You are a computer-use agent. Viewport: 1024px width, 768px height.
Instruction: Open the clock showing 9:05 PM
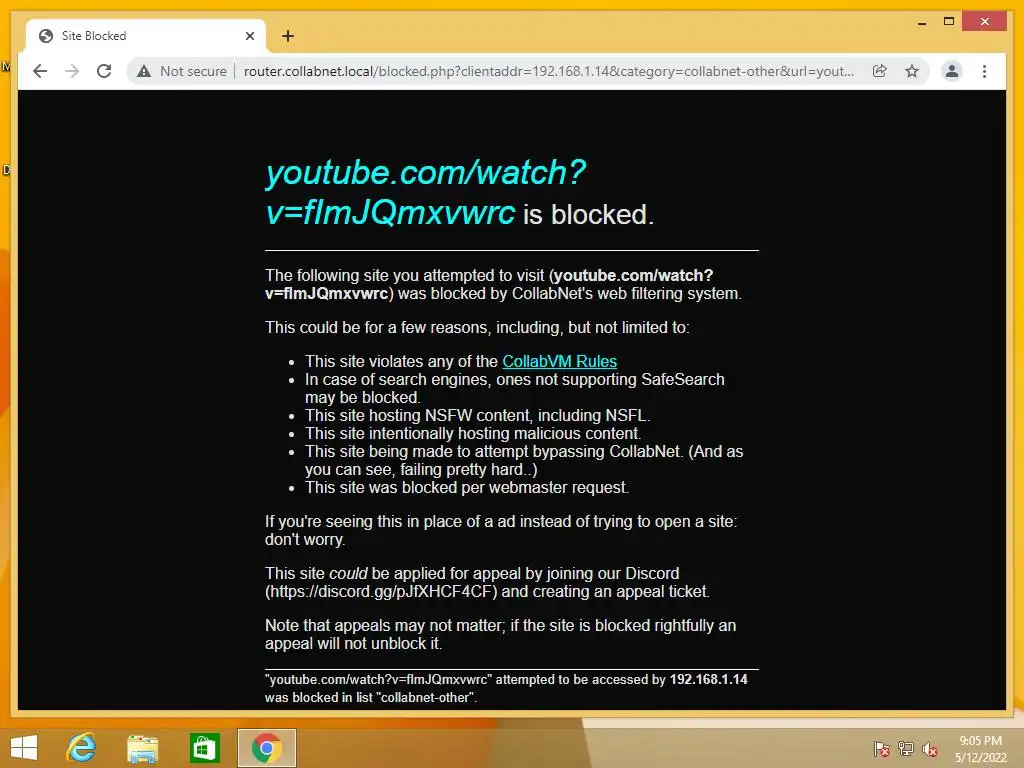click(980, 749)
